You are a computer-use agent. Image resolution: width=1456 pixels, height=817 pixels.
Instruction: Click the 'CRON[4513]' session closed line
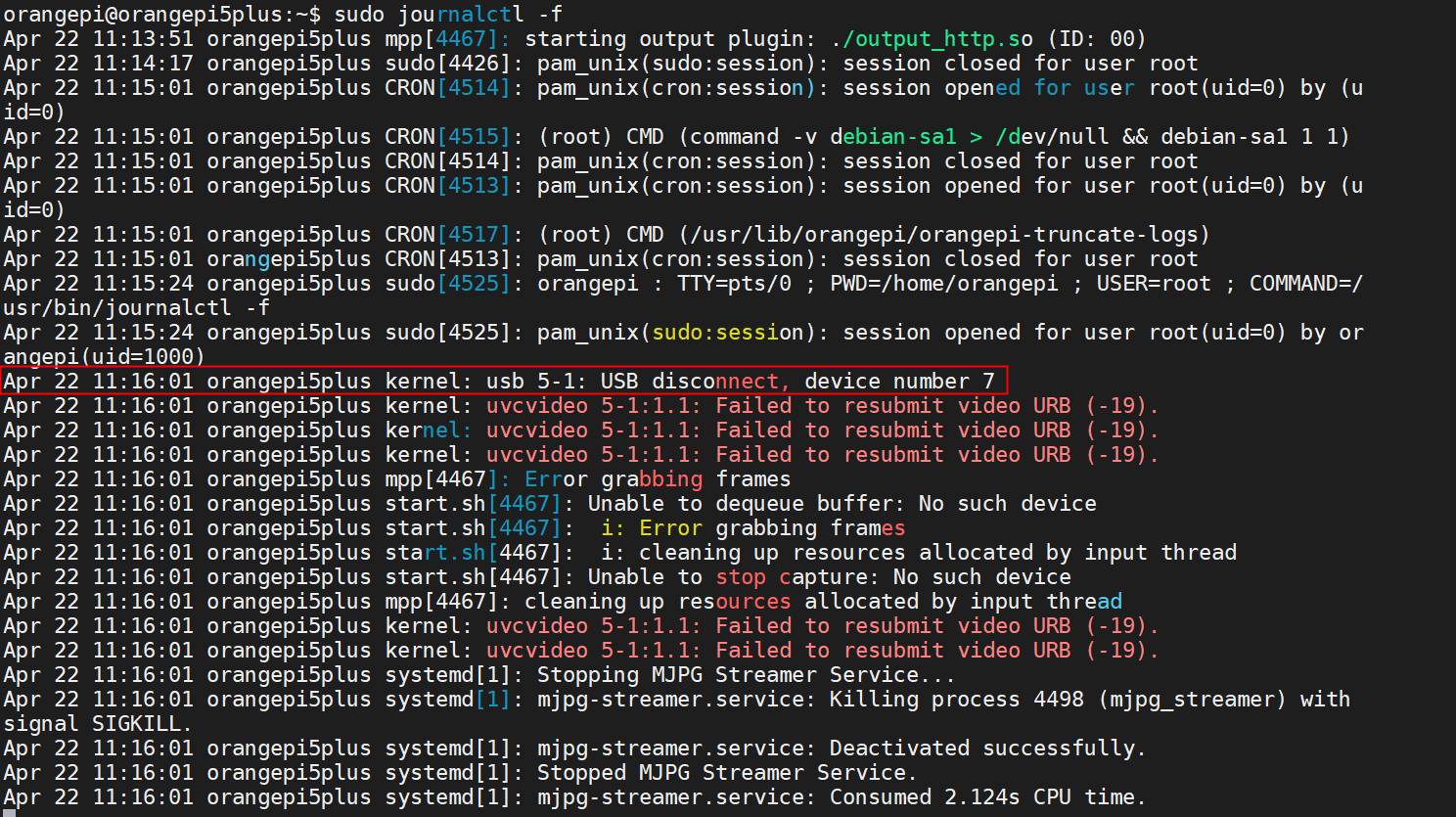point(601,259)
